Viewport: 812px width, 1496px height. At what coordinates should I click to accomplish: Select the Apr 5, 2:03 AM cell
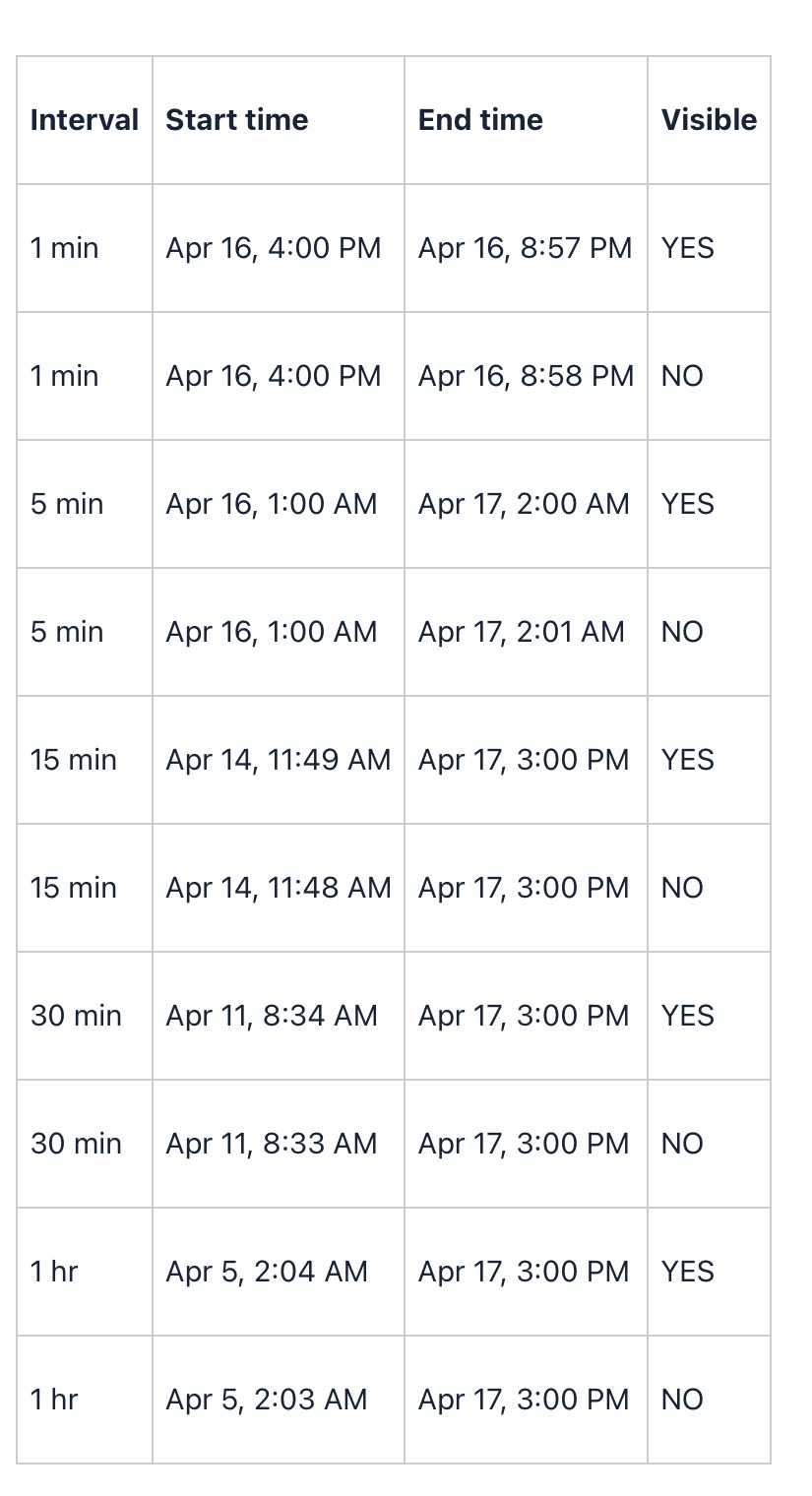(267, 1400)
